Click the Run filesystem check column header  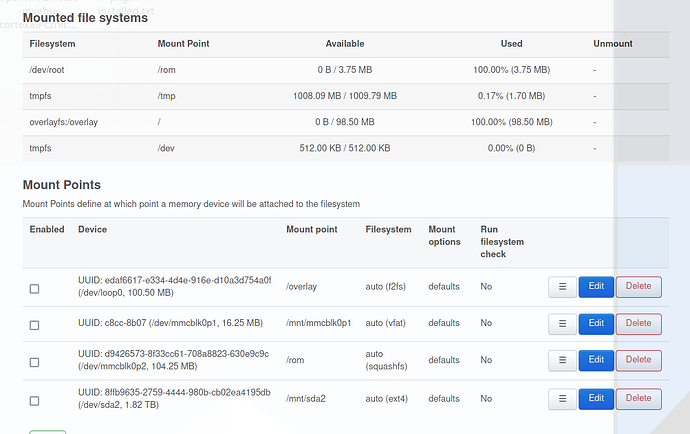click(x=502, y=242)
